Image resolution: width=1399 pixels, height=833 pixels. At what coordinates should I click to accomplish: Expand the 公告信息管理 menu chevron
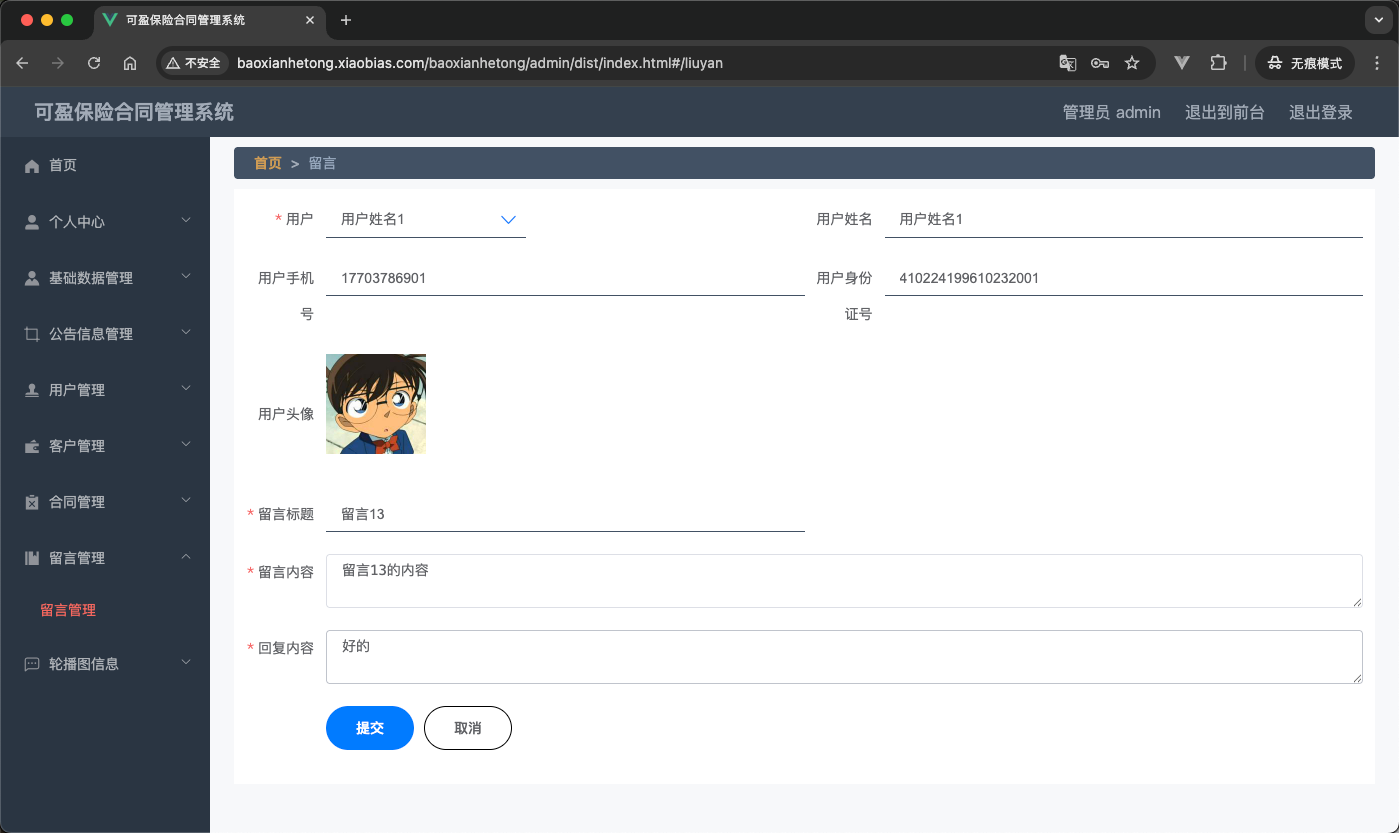click(x=186, y=333)
